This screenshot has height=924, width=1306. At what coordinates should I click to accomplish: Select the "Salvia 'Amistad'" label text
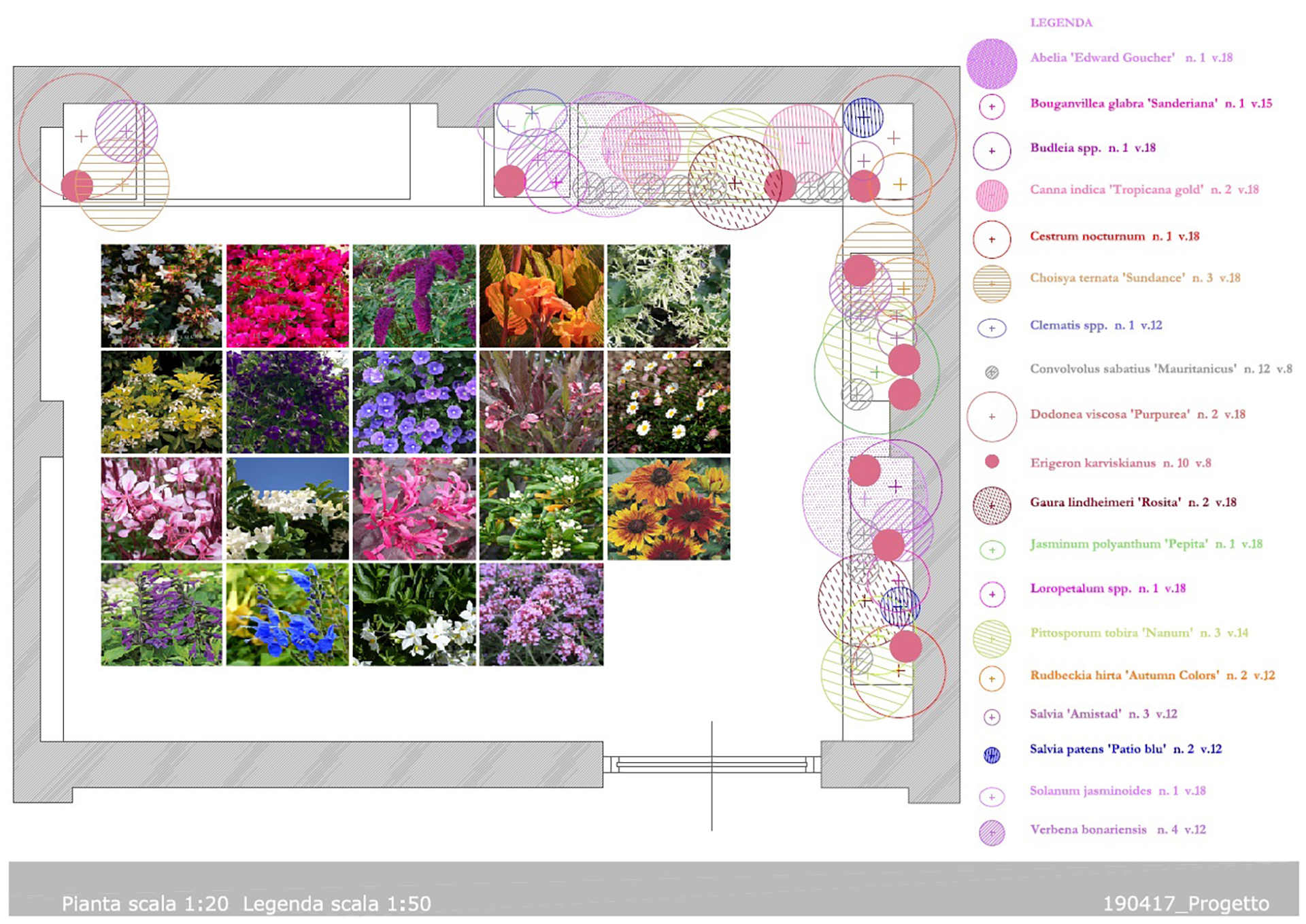[1075, 714]
